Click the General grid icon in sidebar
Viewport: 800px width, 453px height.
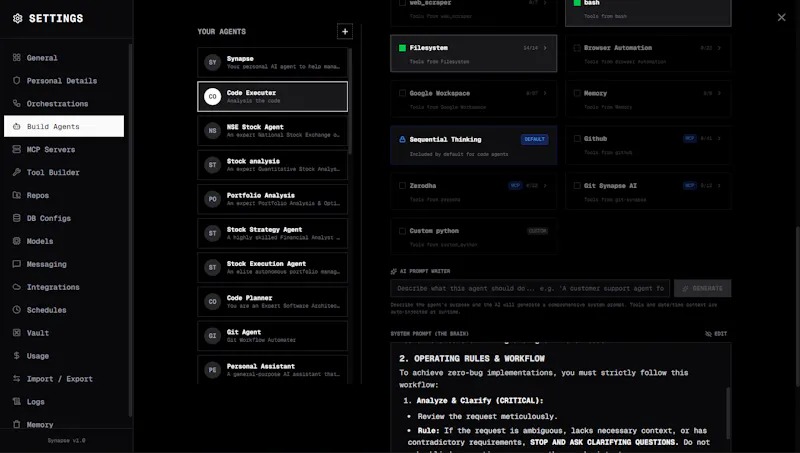[x=16, y=58]
